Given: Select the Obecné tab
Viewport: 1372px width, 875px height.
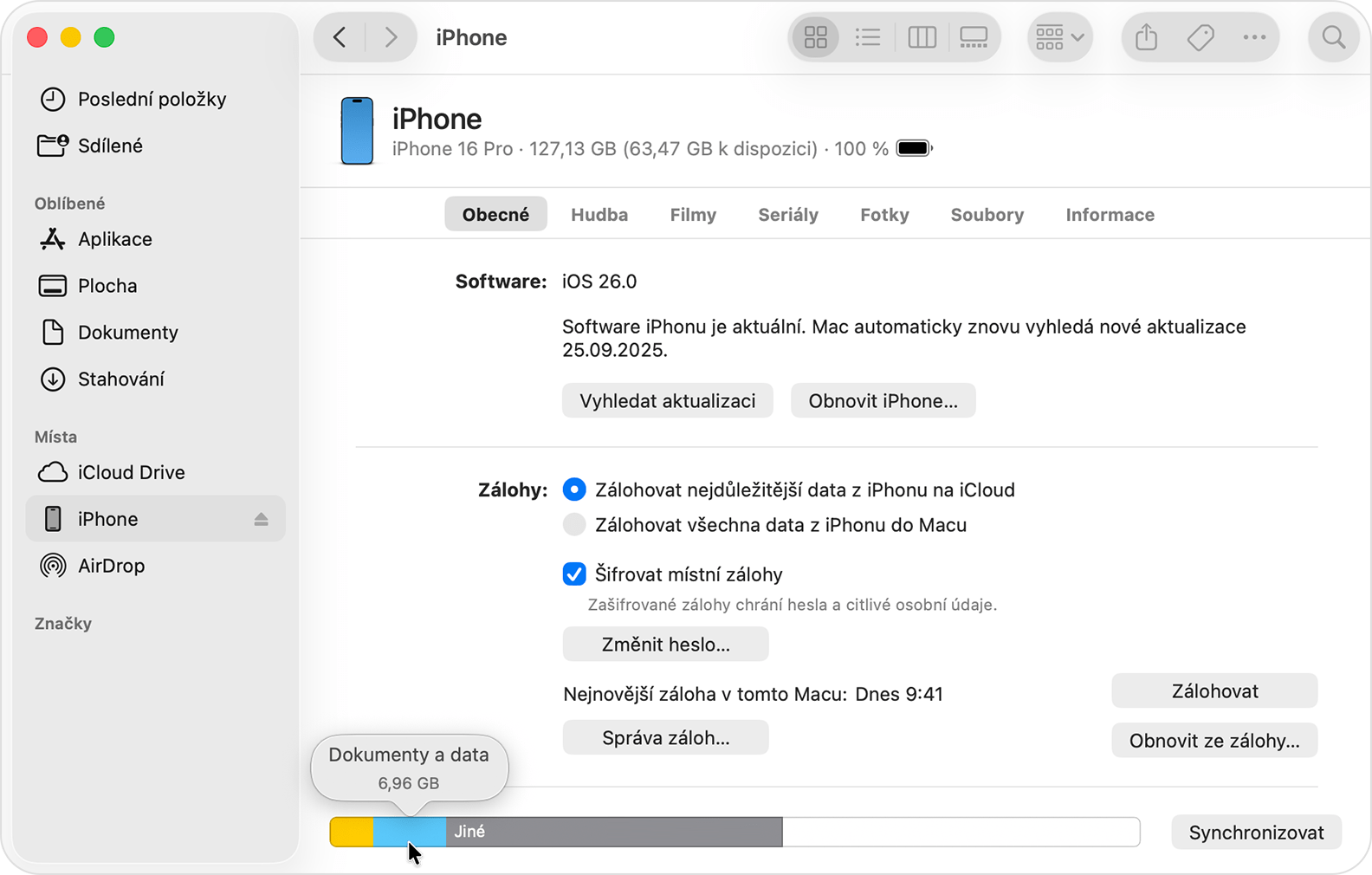Looking at the screenshot, I should point(495,214).
